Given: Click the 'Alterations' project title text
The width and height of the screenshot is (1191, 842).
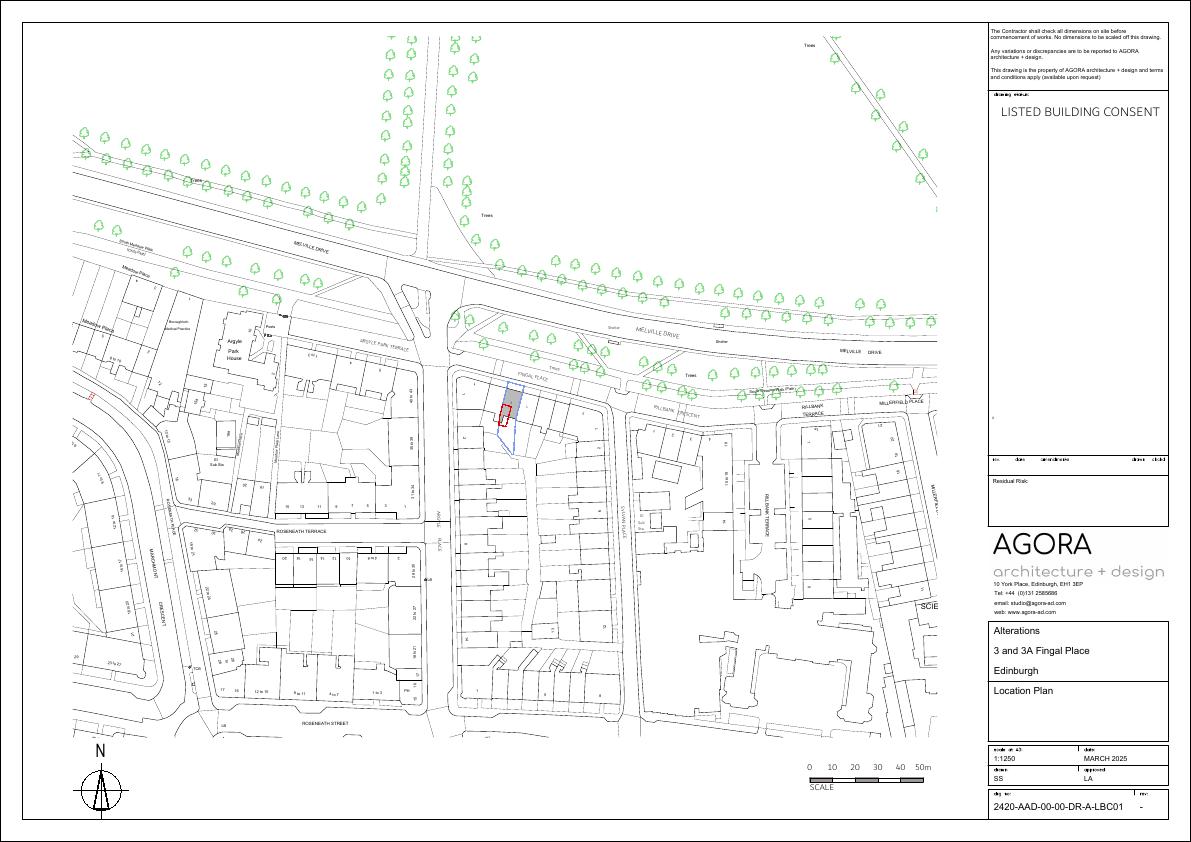Looking at the screenshot, I should pyautogui.click(x=1016, y=631).
